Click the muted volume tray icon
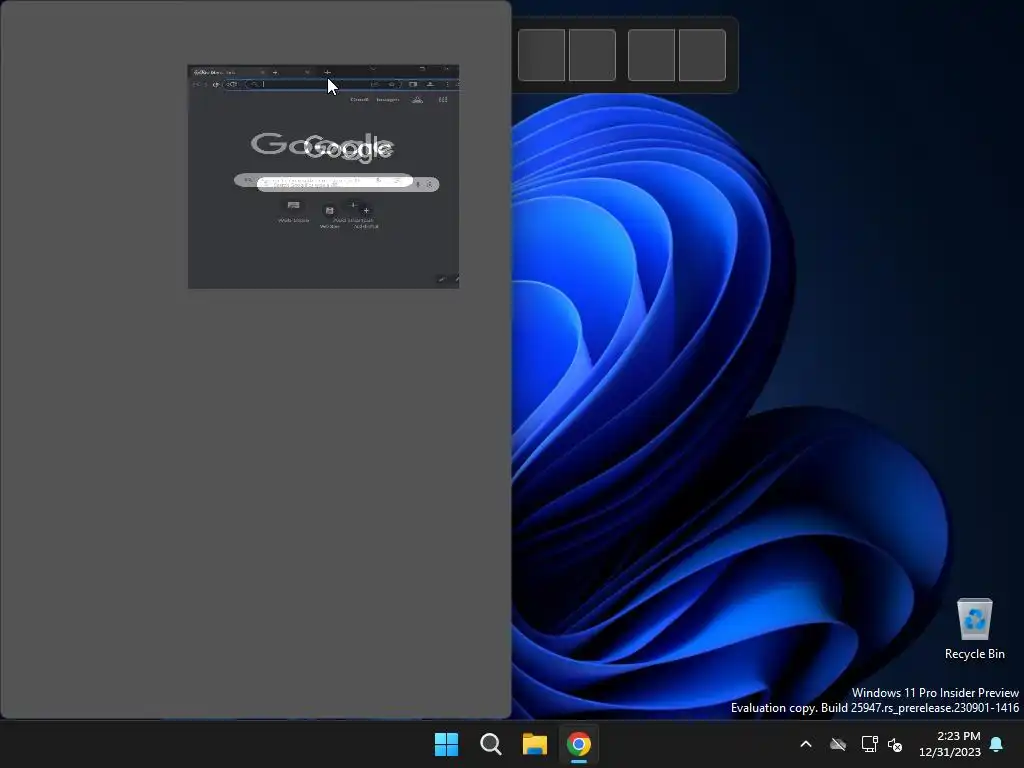The width and height of the screenshot is (1024, 768). [x=895, y=744]
